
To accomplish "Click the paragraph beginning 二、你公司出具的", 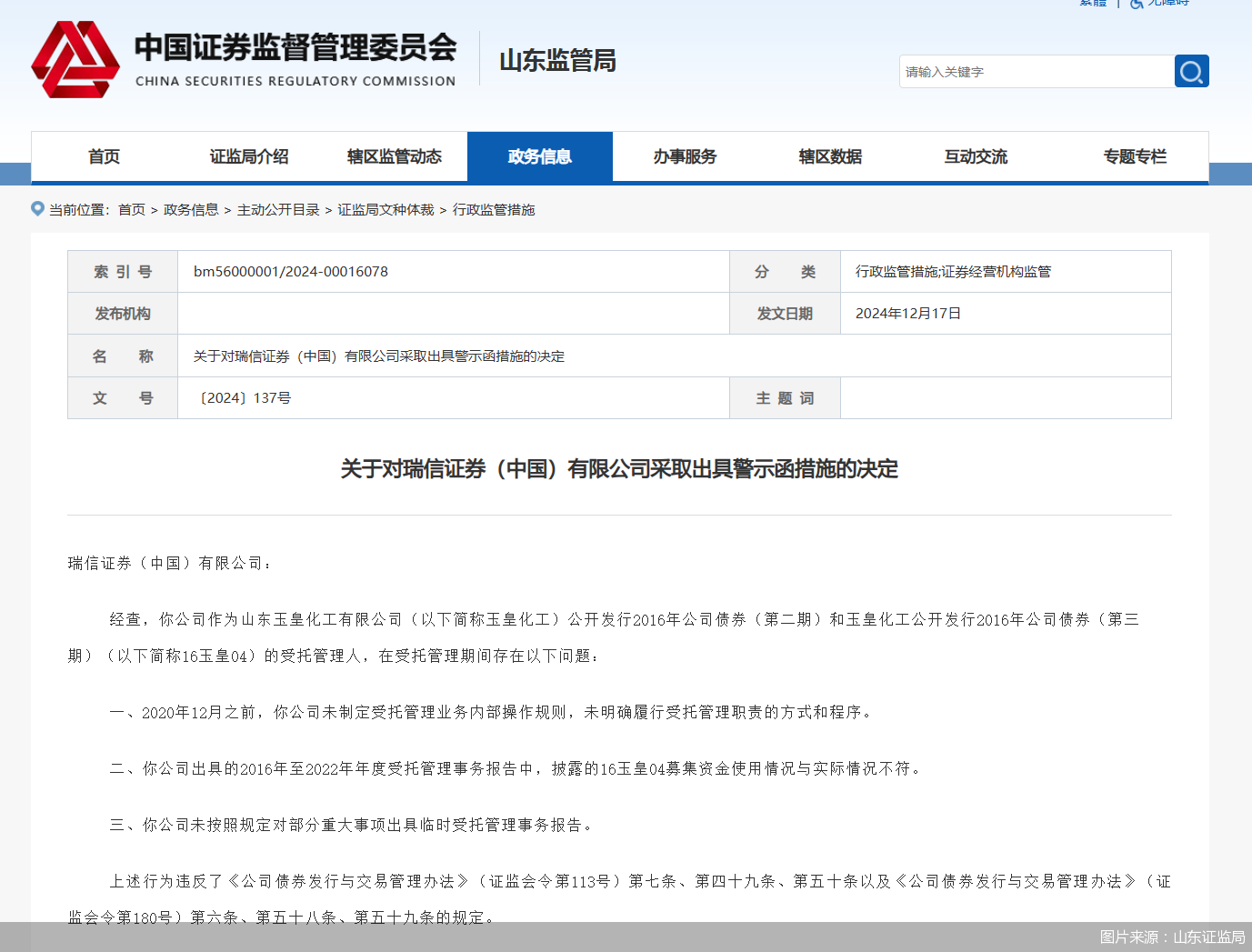I will [516, 769].
